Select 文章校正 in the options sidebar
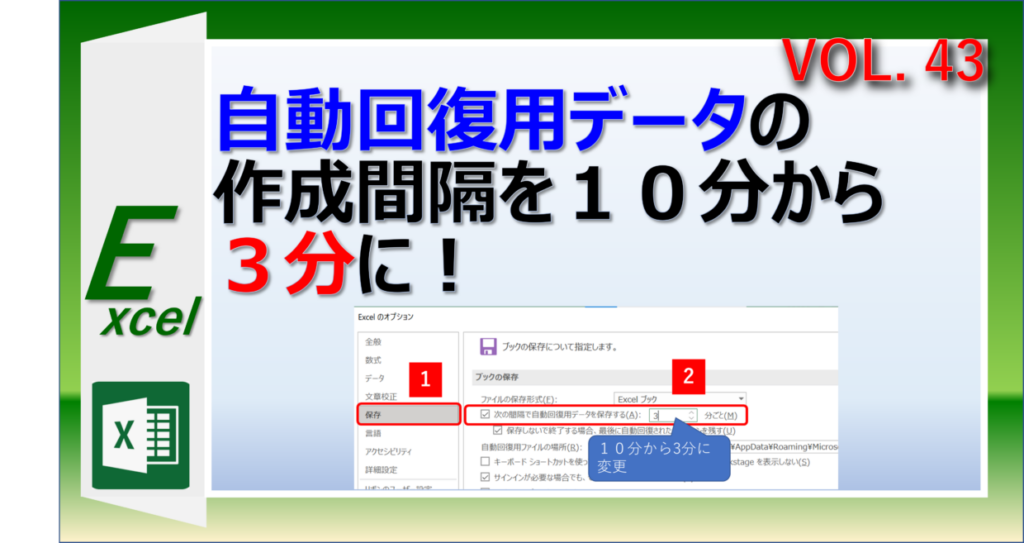1024x543 pixels. tap(381, 397)
